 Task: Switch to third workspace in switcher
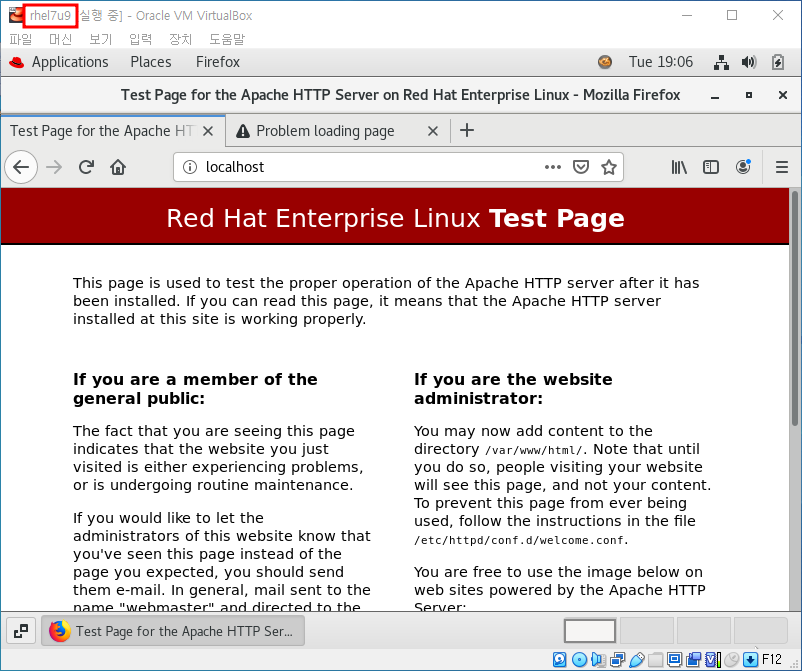pyautogui.click(x=703, y=631)
